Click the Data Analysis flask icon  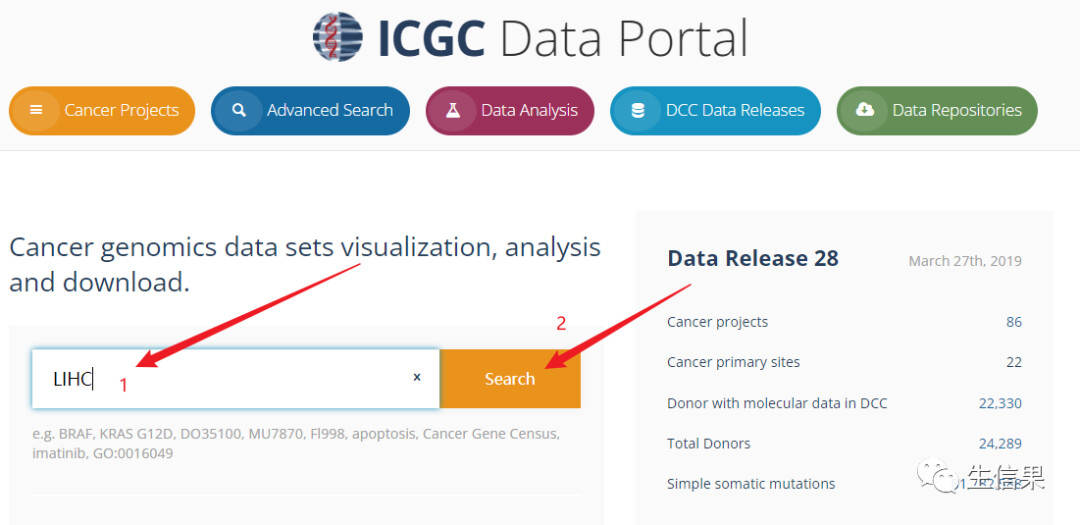point(453,110)
